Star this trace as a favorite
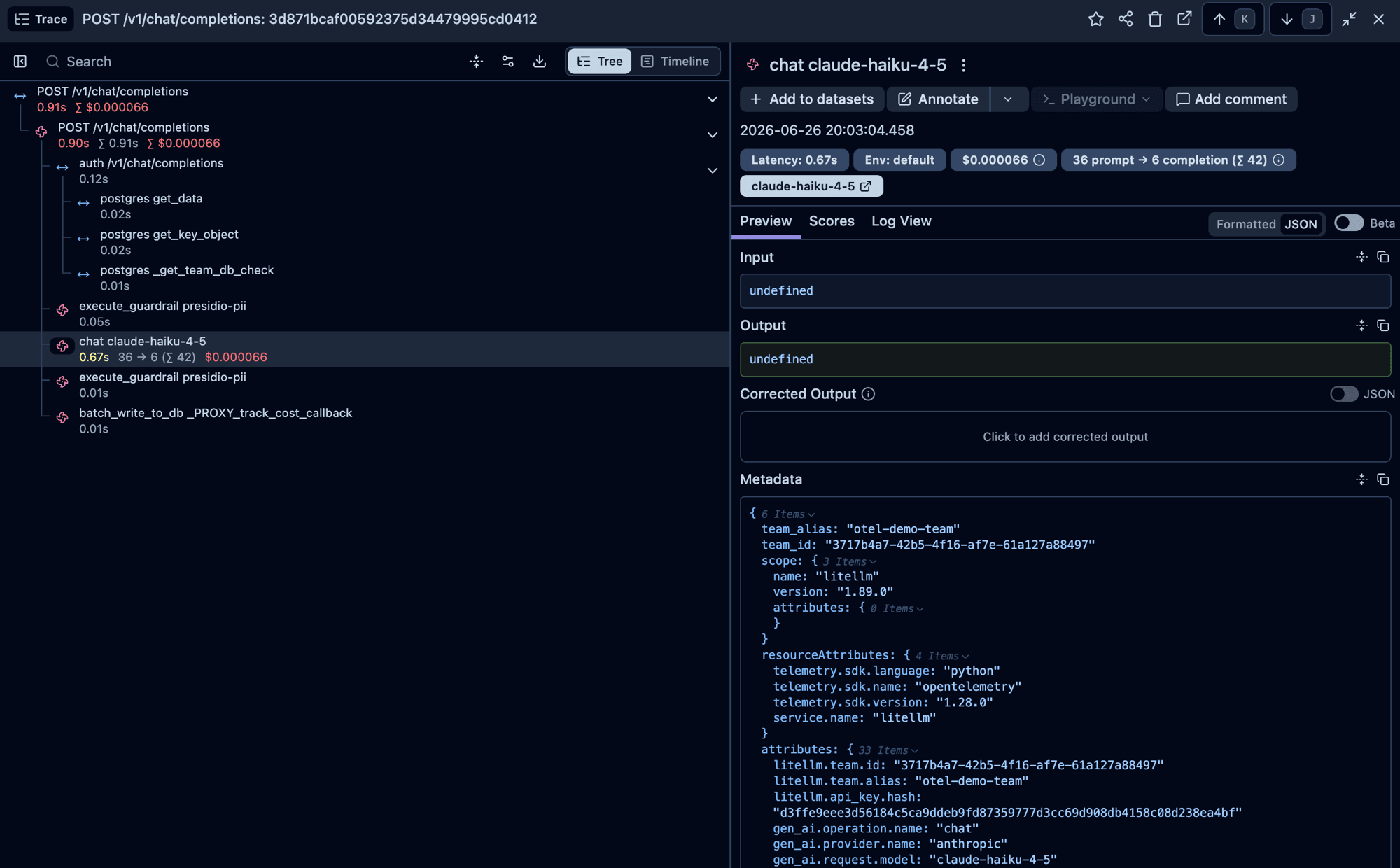1400x868 pixels. pyautogui.click(x=1095, y=19)
